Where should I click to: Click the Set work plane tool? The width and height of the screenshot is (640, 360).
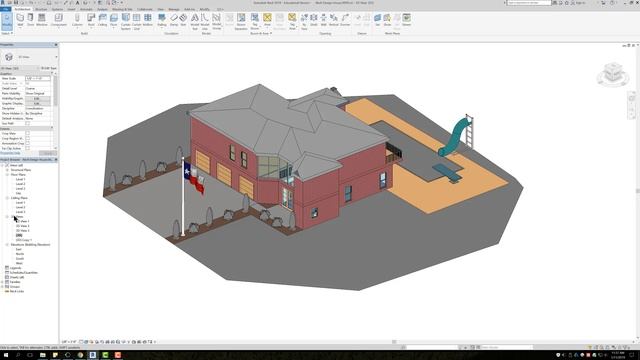[378, 20]
